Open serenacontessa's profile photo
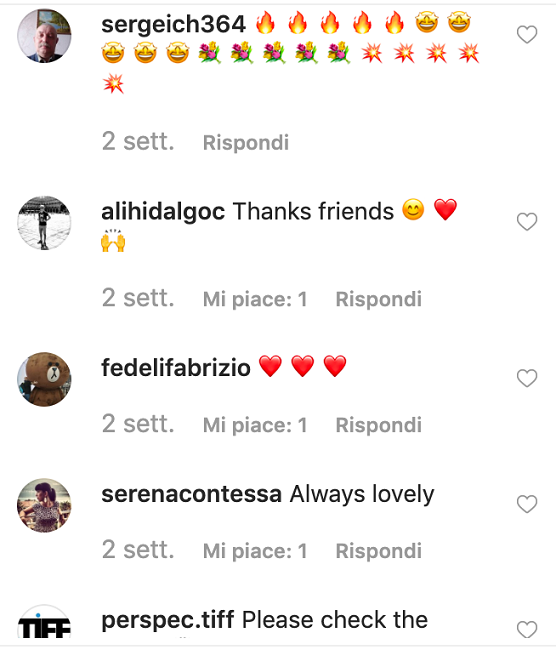Image resolution: width=556 pixels, height=650 pixels. (x=44, y=505)
